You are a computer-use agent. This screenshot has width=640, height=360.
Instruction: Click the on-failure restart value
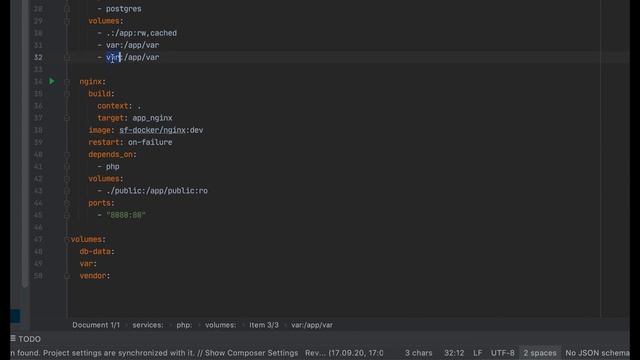(x=150, y=142)
